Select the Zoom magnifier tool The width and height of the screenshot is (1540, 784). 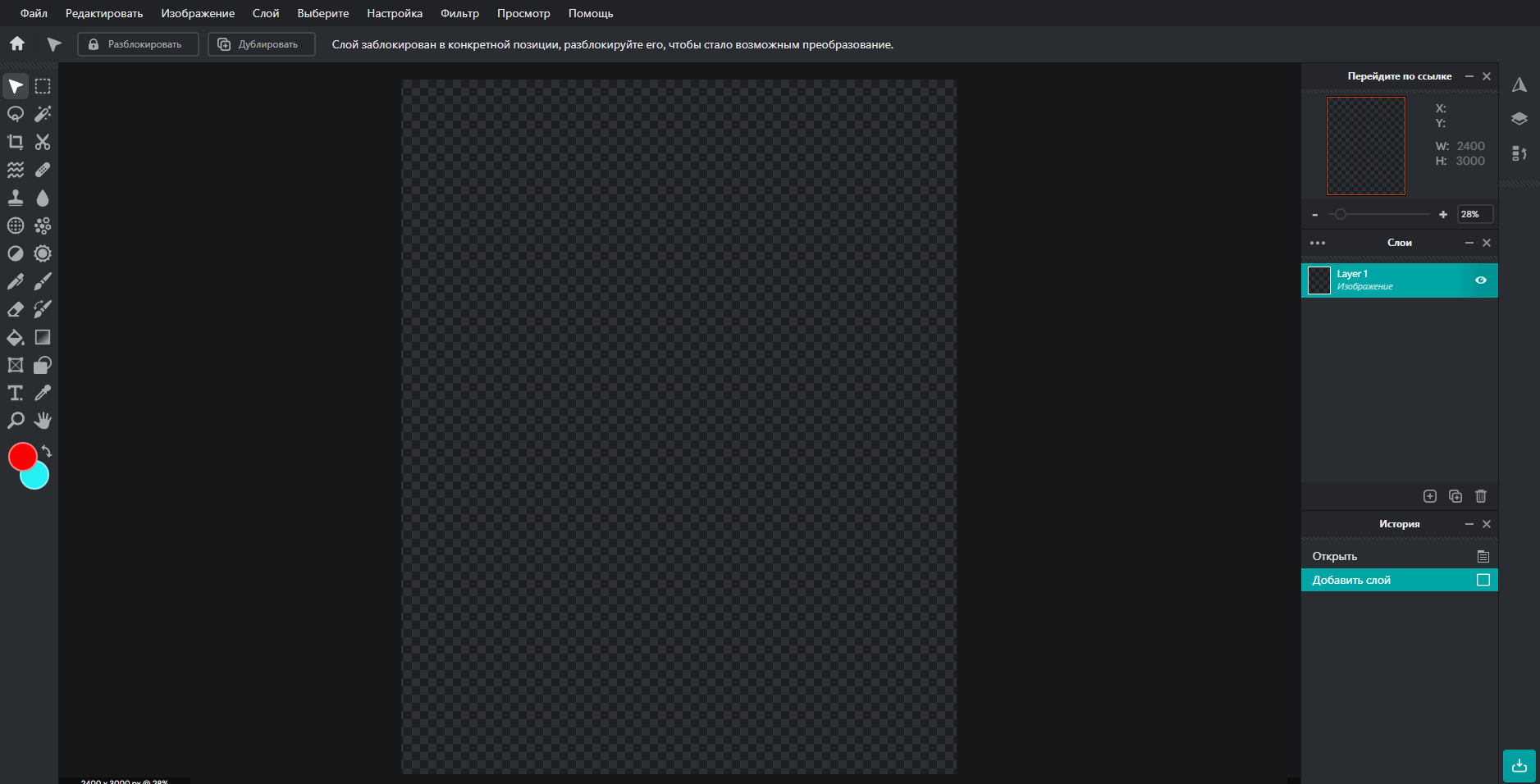click(x=16, y=421)
